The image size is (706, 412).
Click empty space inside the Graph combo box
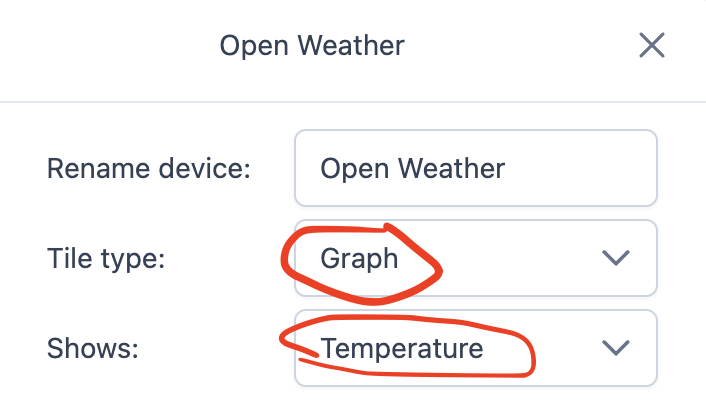(x=520, y=258)
